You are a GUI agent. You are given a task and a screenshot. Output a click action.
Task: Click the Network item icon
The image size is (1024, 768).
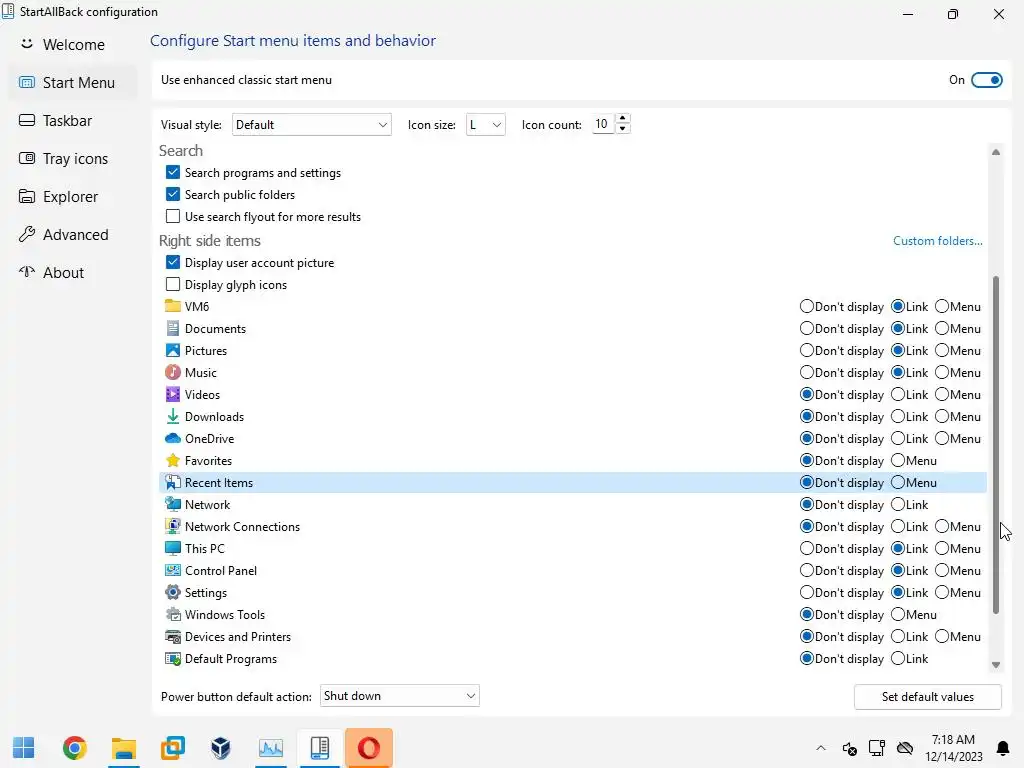tap(172, 504)
